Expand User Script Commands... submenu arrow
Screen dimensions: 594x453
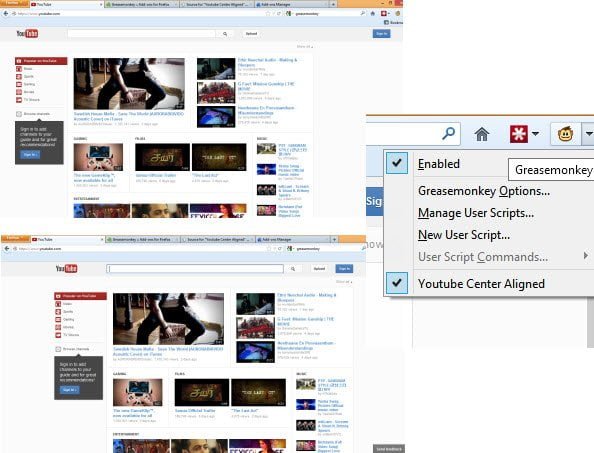tap(586, 256)
